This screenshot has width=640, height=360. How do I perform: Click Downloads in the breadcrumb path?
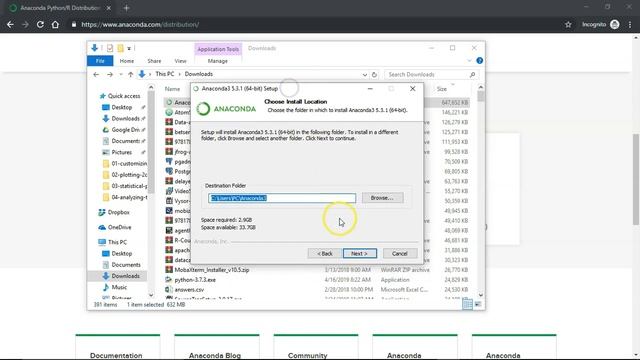(x=199, y=74)
